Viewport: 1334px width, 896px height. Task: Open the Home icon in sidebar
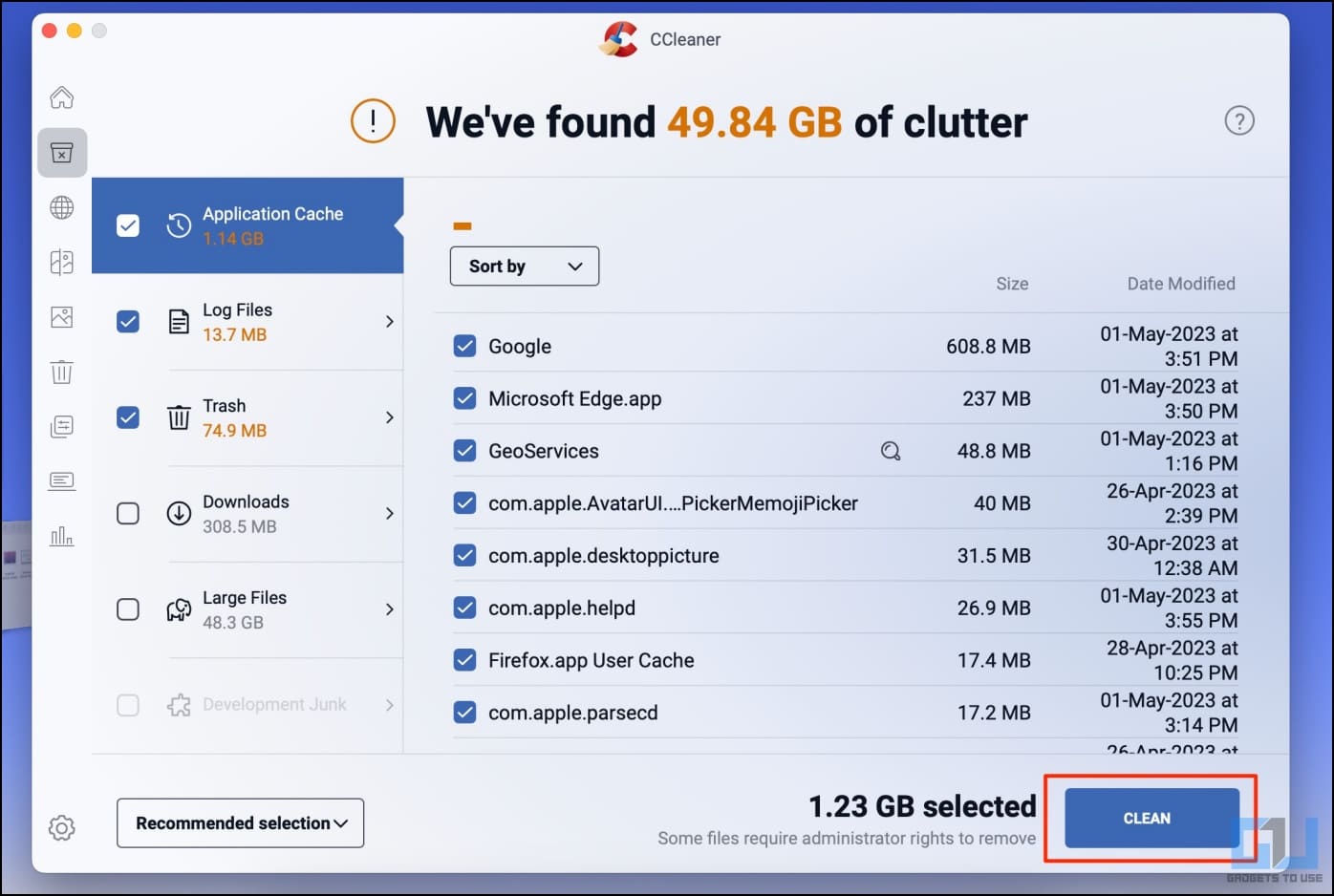(x=62, y=97)
